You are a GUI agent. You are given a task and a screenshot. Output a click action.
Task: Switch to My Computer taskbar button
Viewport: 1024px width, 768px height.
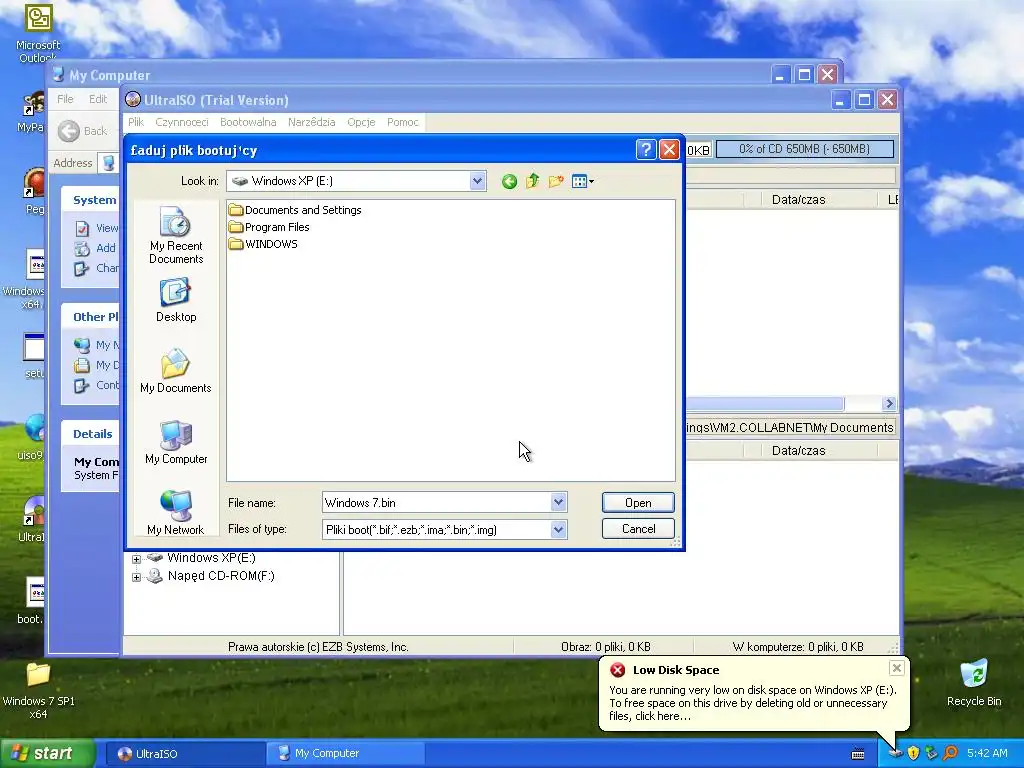point(346,754)
